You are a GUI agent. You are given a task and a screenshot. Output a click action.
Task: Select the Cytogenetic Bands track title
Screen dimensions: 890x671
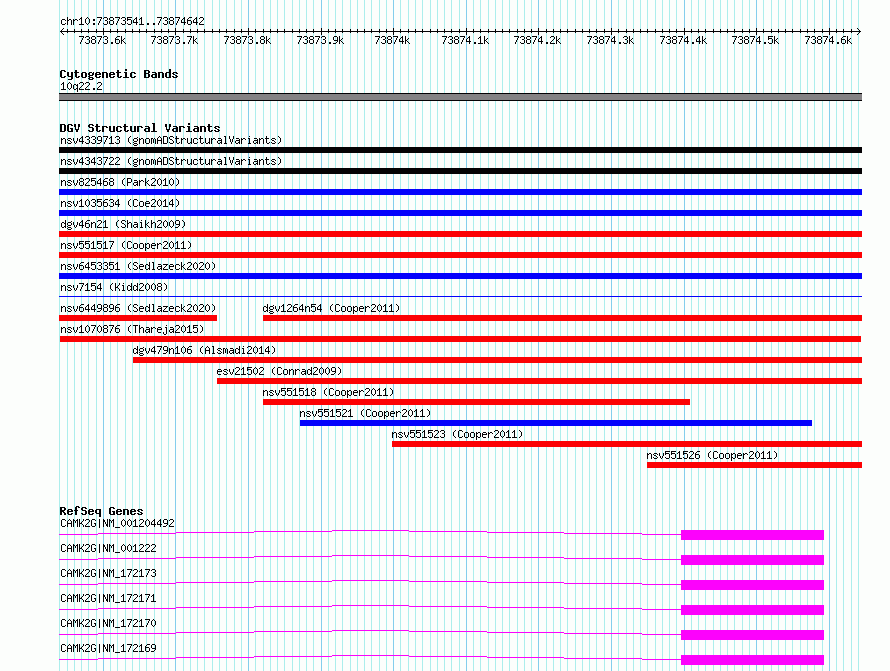pos(119,74)
